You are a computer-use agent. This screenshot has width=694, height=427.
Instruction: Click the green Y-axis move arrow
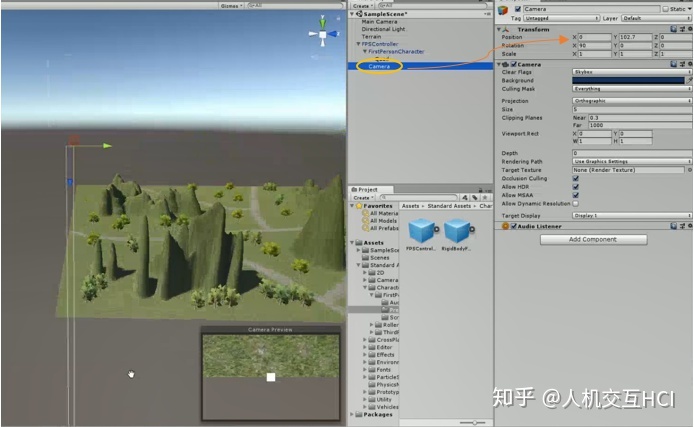107,146
